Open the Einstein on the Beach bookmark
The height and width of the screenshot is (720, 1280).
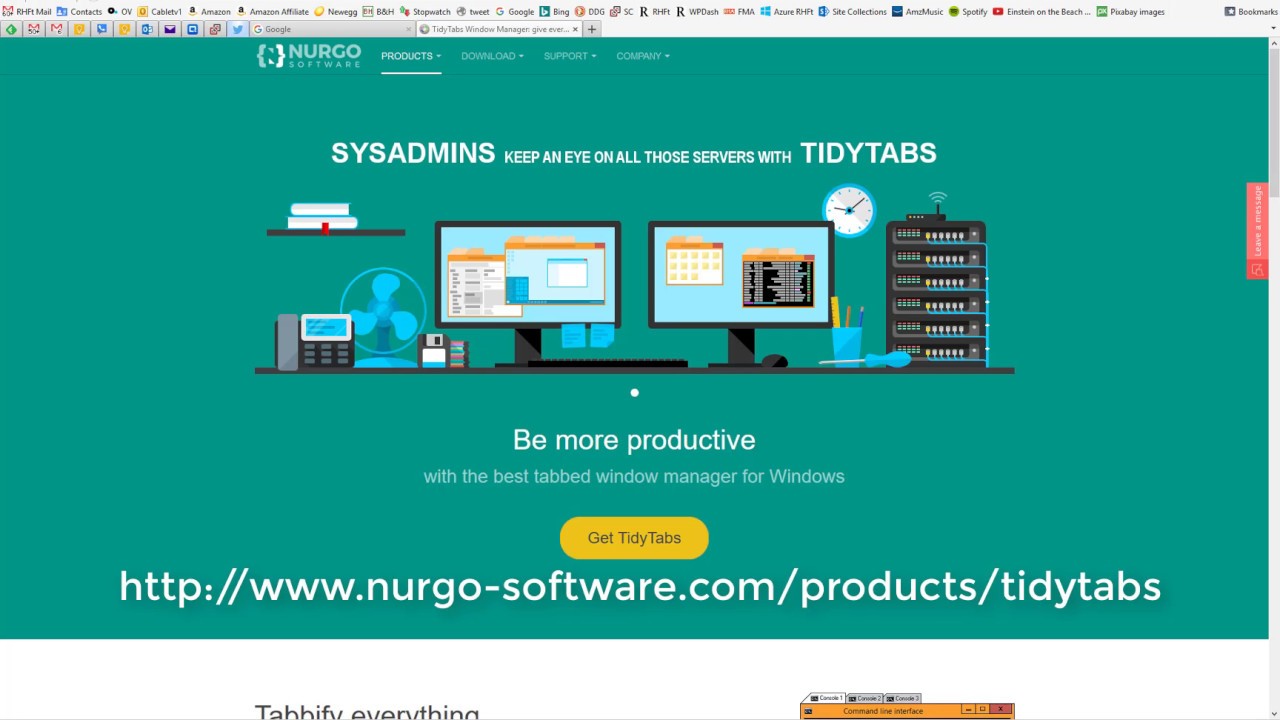pos(1043,11)
